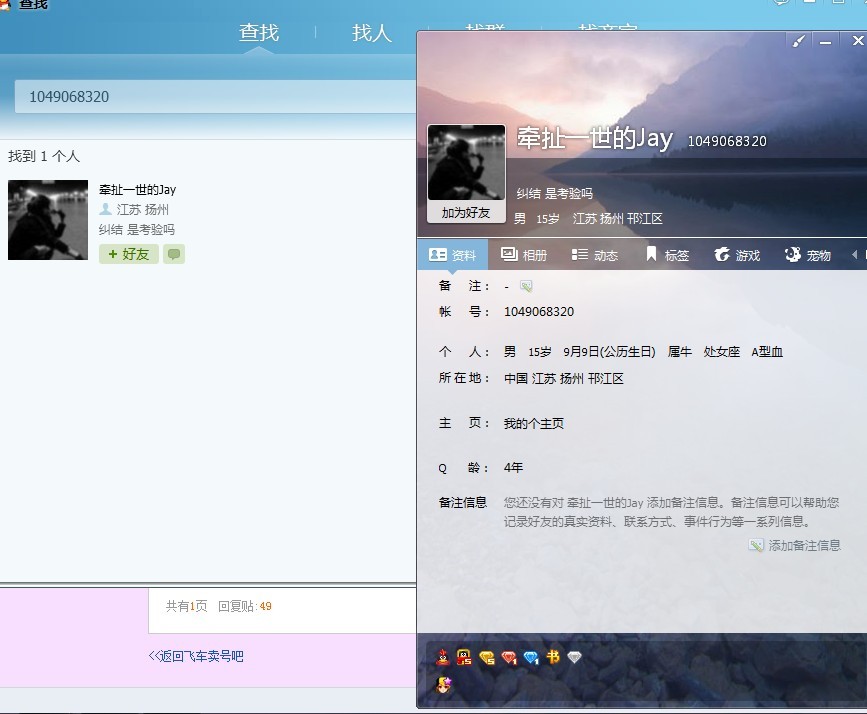Viewport: 867px width, 714px height.
Task: Click the QQ Show girl avatar icon
Action: tap(443, 684)
